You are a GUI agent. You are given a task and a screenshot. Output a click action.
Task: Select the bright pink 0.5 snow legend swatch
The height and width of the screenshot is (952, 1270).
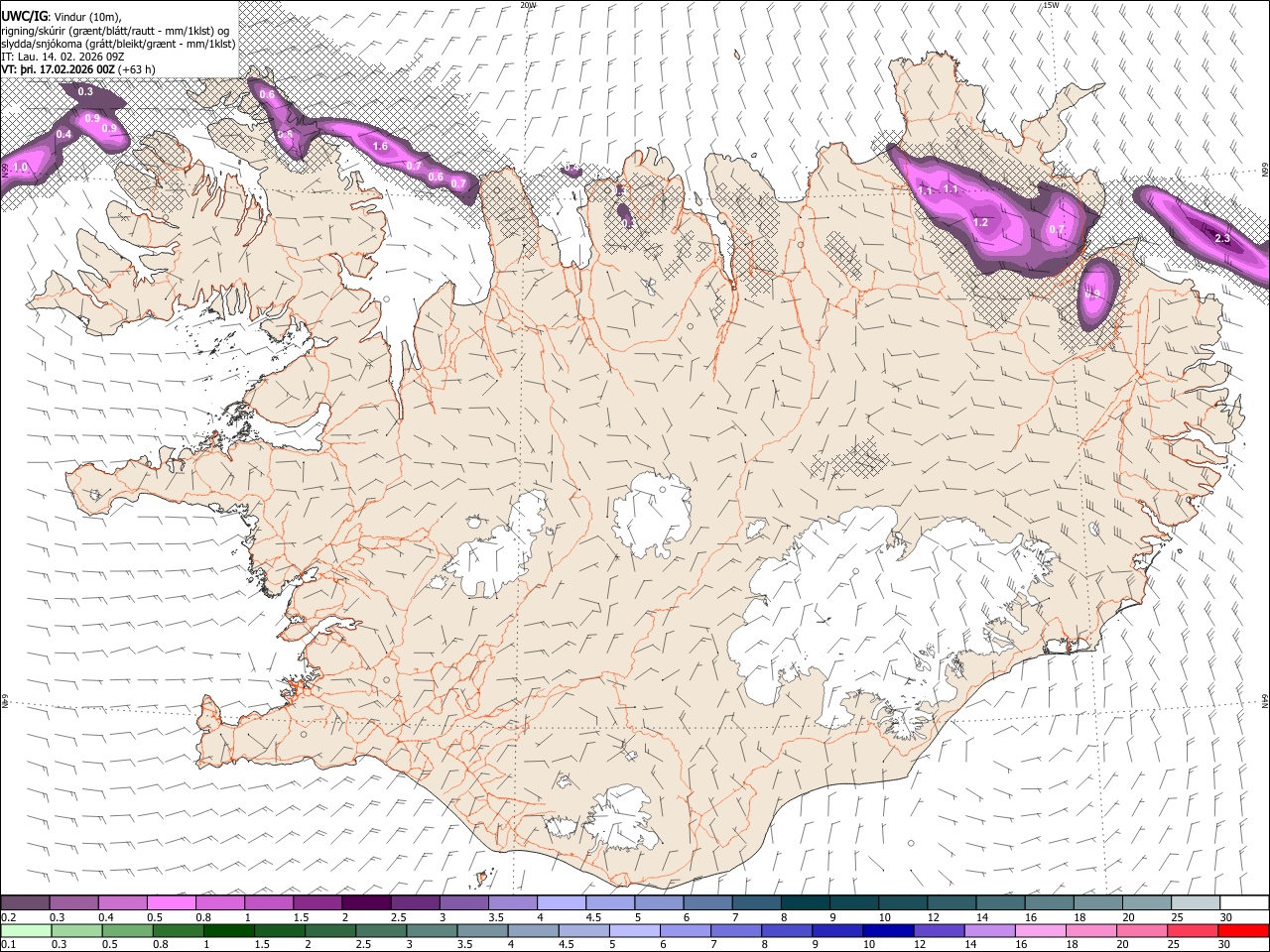pos(171,902)
